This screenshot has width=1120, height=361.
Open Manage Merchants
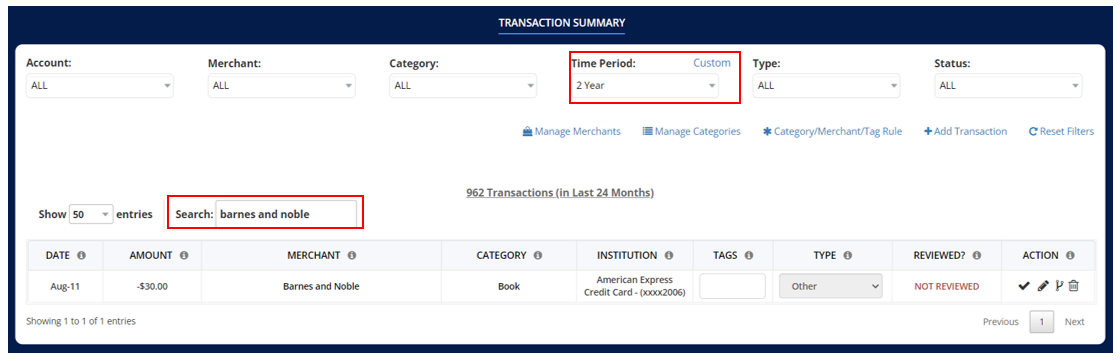click(571, 132)
